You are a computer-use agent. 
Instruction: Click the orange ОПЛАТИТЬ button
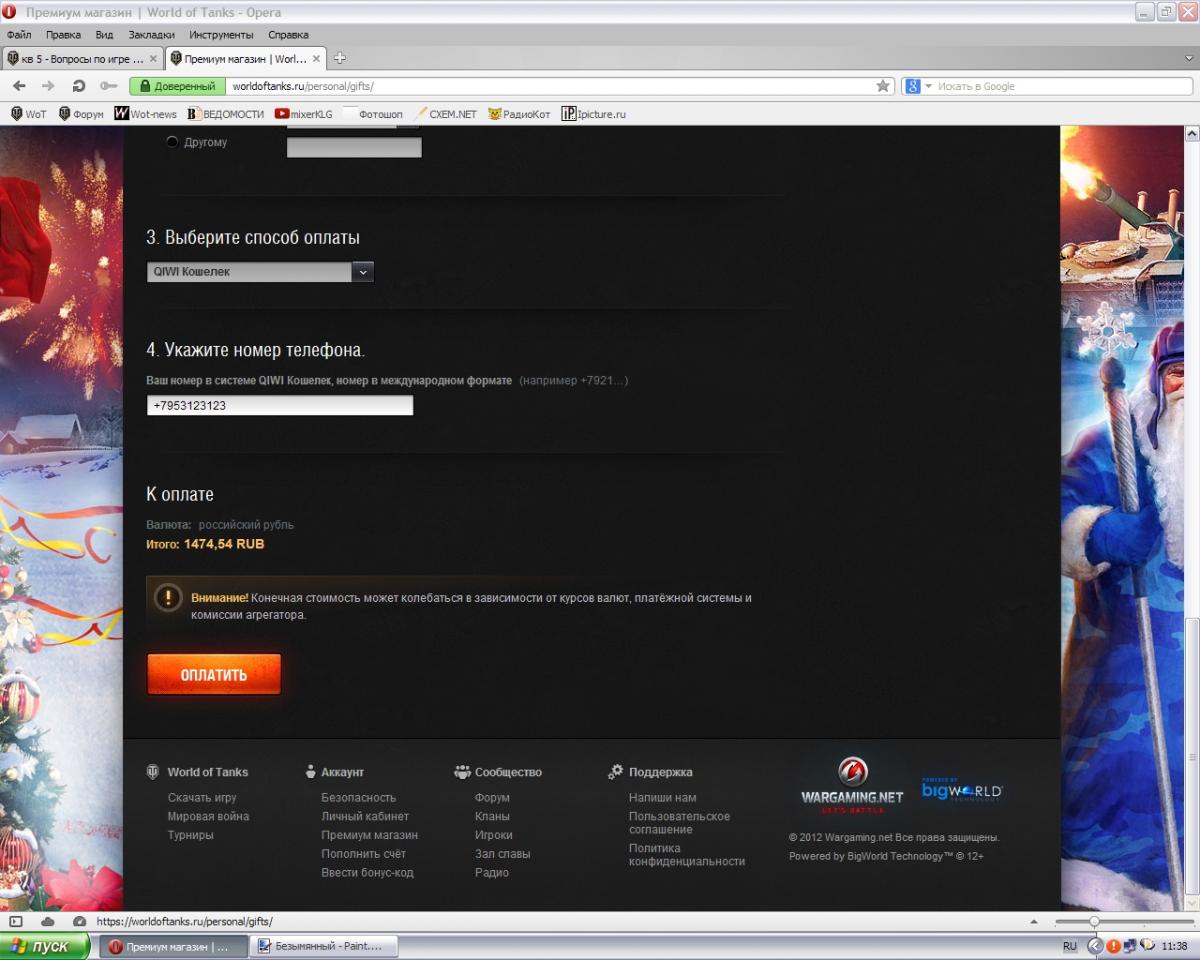tap(214, 674)
